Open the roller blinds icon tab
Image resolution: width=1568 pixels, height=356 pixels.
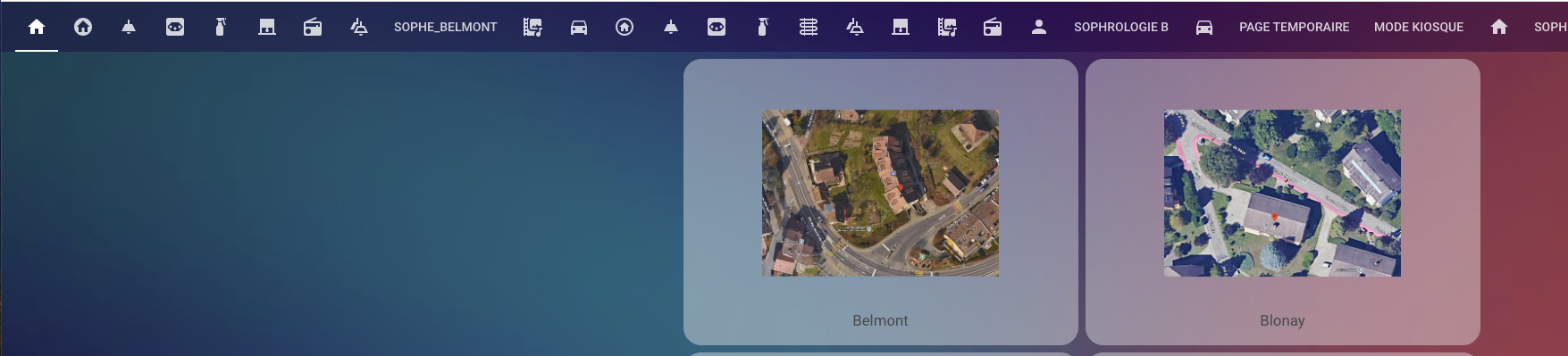tap(809, 27)
